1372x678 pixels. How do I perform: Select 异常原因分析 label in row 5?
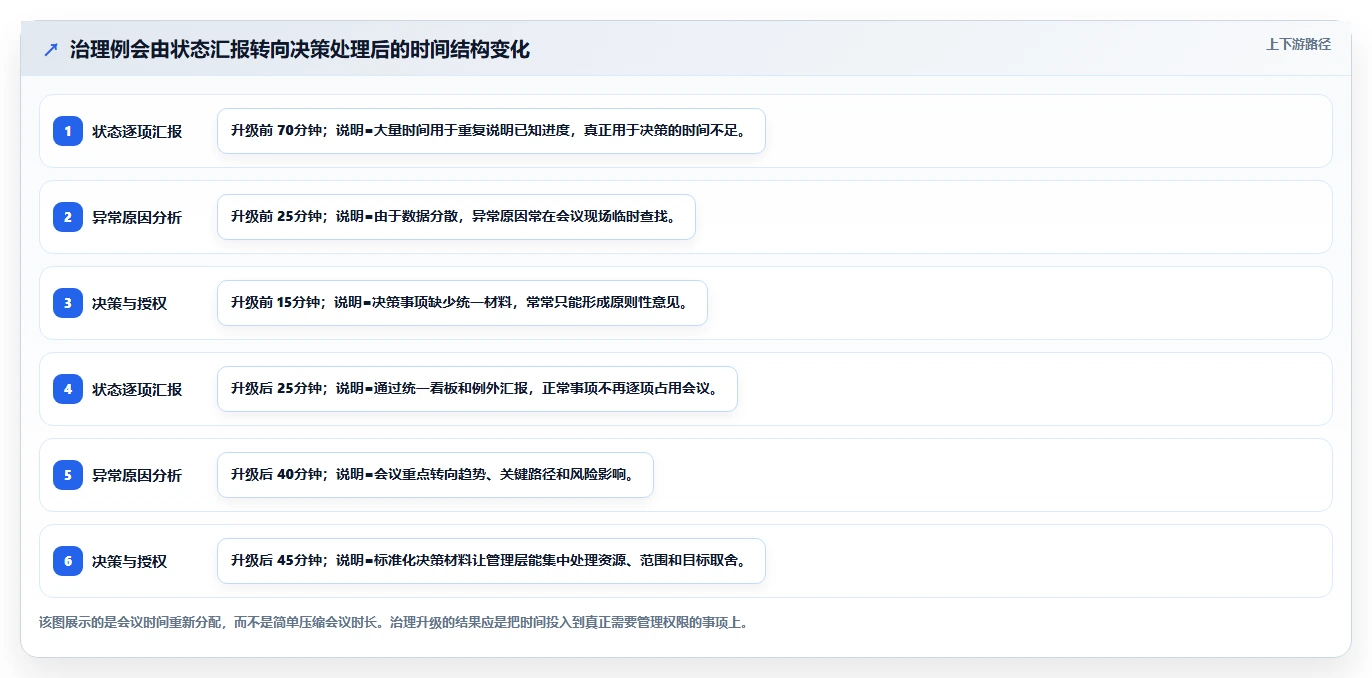click(137, 475)
